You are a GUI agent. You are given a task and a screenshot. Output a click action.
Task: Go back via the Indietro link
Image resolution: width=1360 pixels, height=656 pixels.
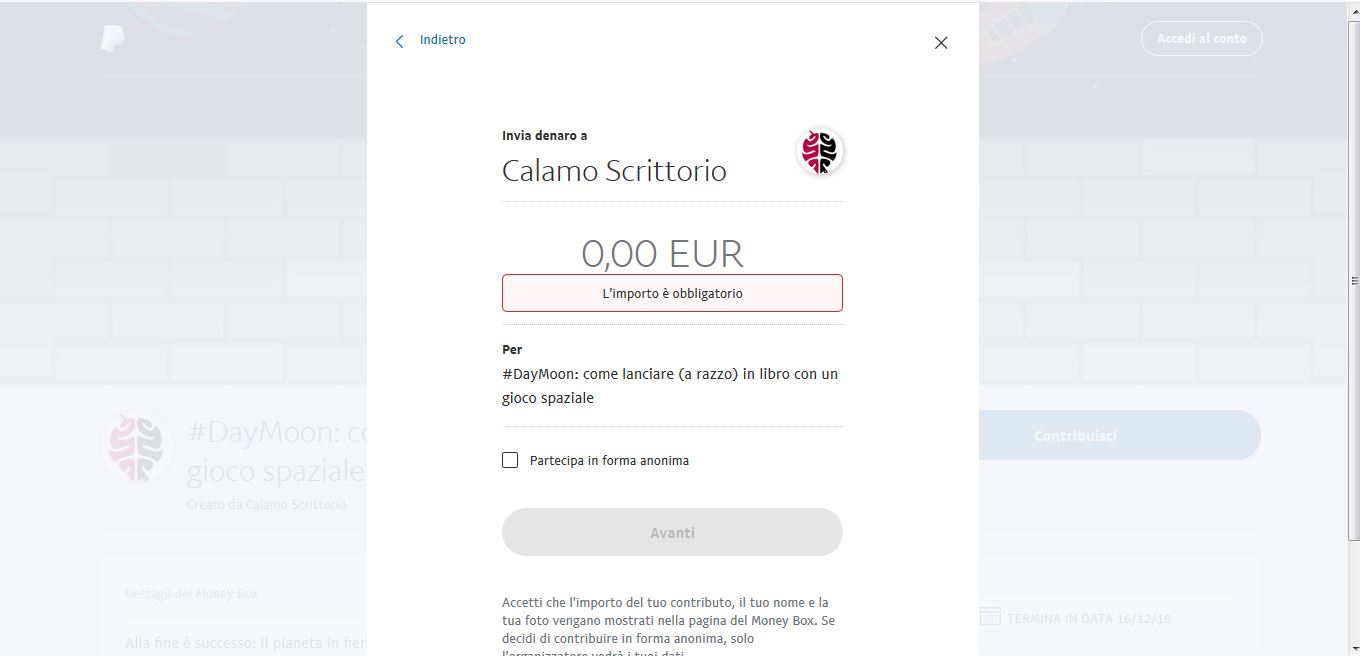[442, 40]
